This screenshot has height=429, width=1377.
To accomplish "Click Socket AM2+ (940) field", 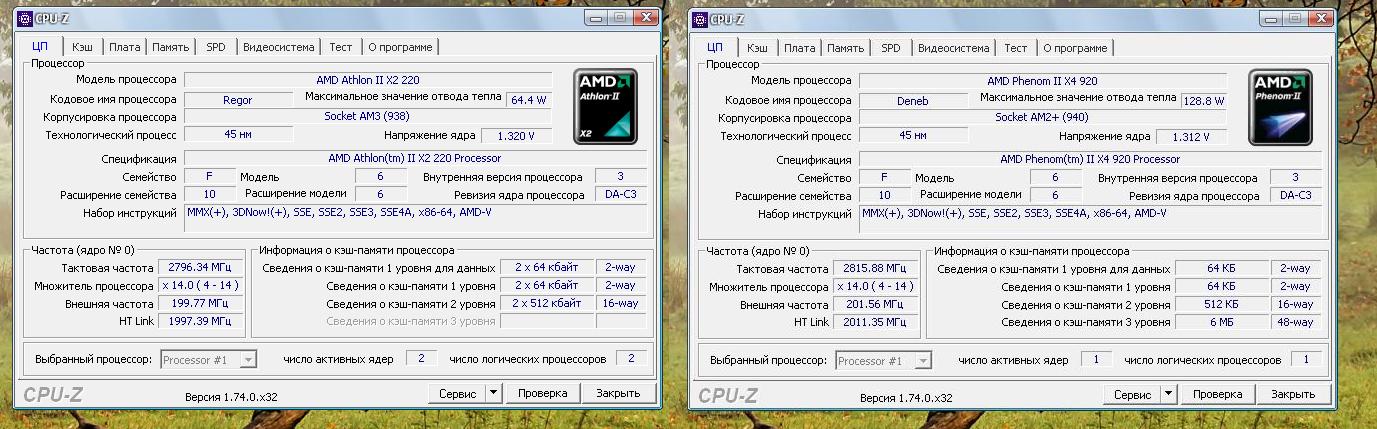I will 1043,117.
